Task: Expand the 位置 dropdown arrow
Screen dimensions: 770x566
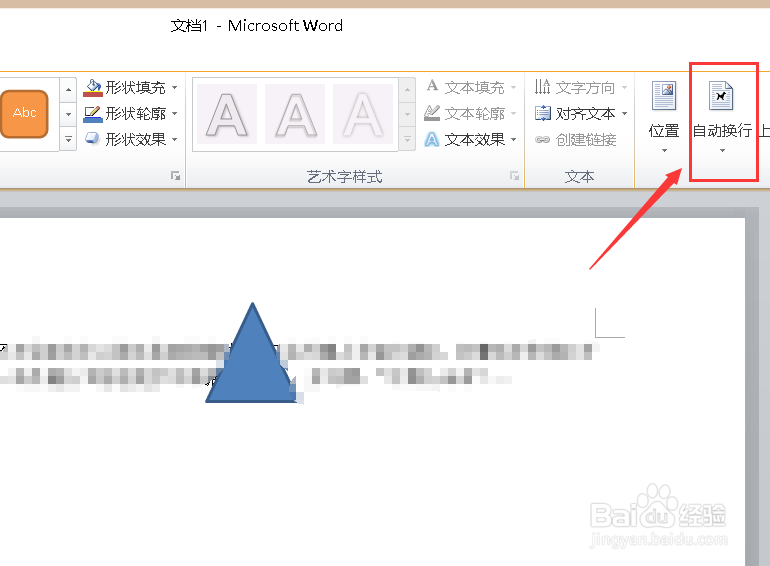Action: coord(664,150)
